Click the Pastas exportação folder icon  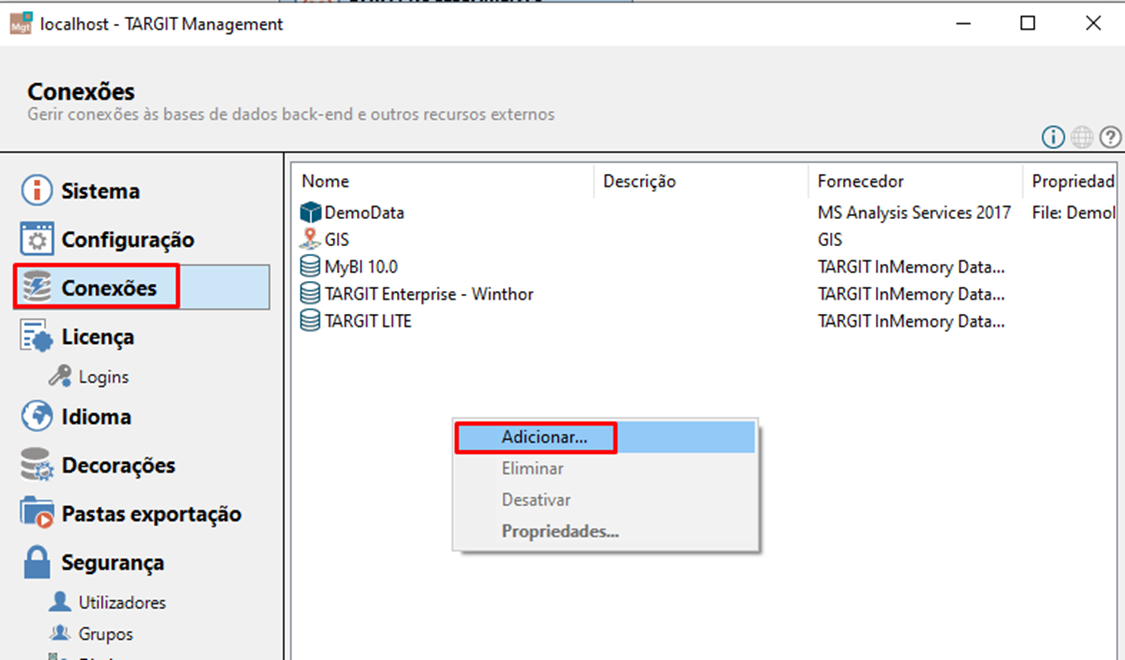(37, 513)
